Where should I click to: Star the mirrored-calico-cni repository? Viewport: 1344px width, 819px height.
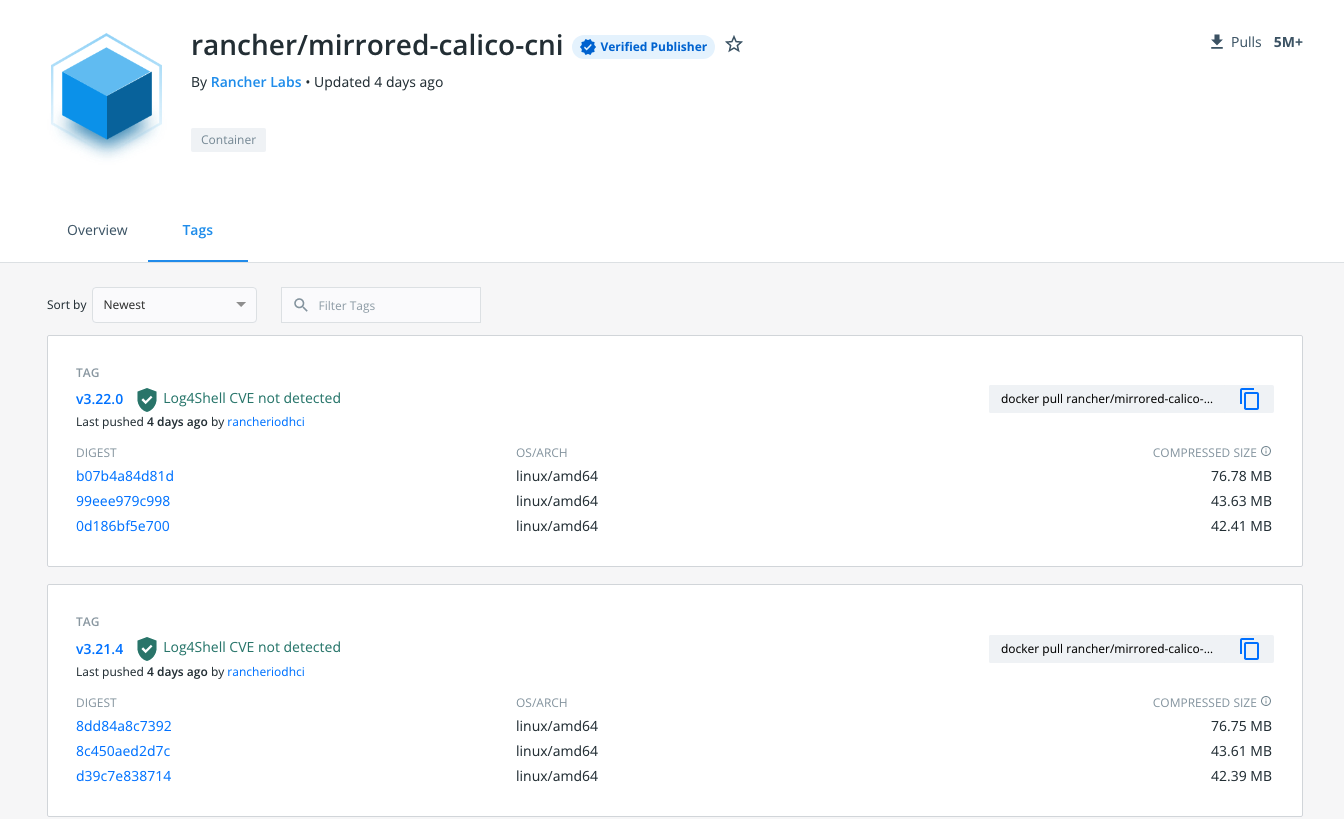[733, 44]
